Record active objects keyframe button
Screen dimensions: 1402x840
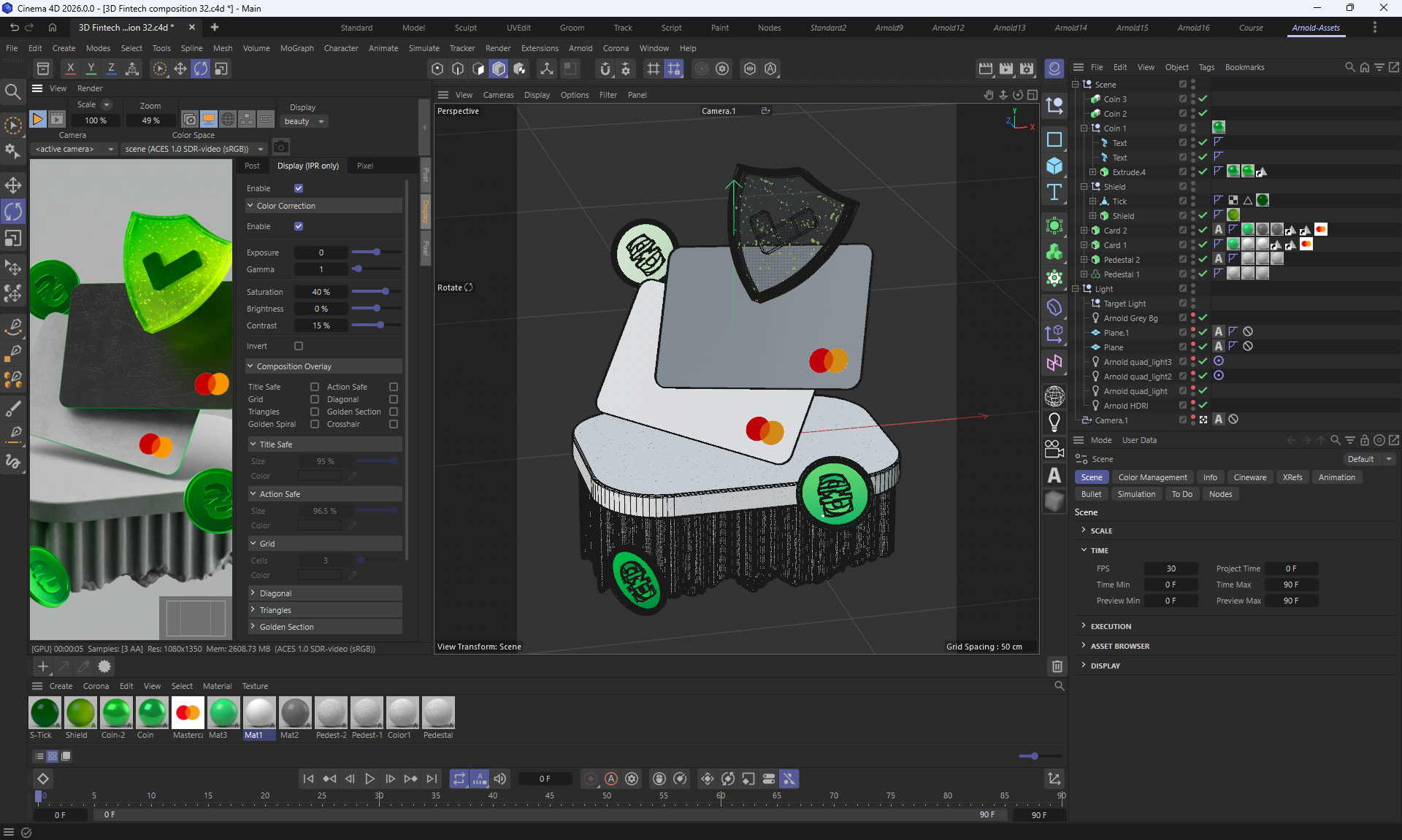click(591, 779)
